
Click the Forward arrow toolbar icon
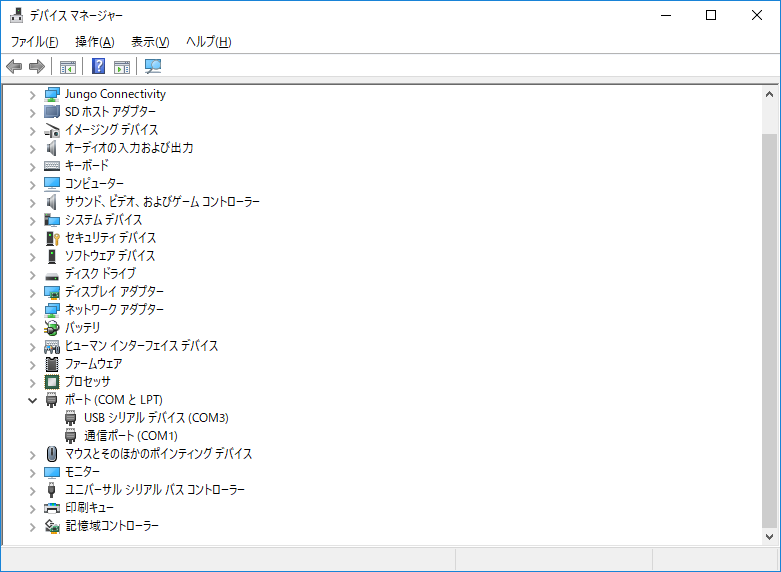coord(37,66)
